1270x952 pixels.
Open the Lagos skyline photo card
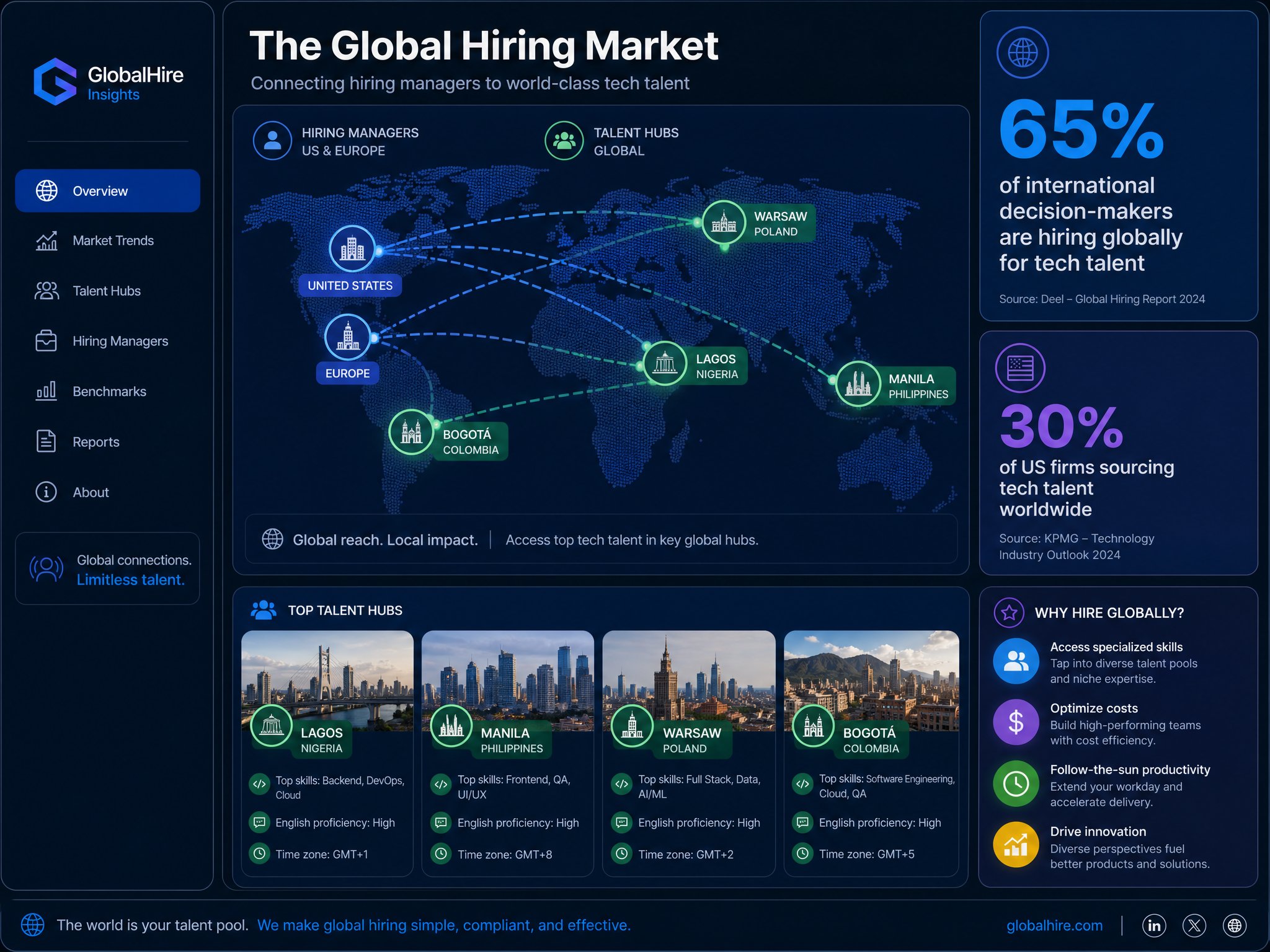[x=327, y=681]
